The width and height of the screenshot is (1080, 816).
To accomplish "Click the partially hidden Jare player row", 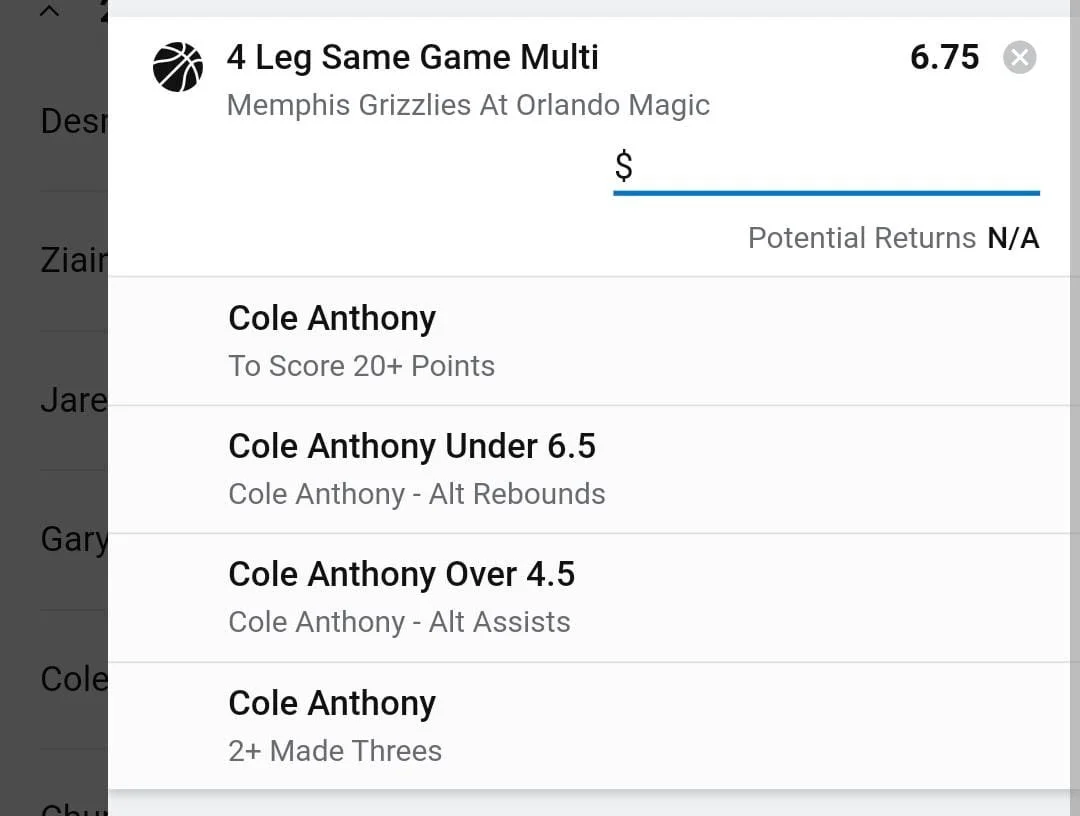I will click(73, 400).
